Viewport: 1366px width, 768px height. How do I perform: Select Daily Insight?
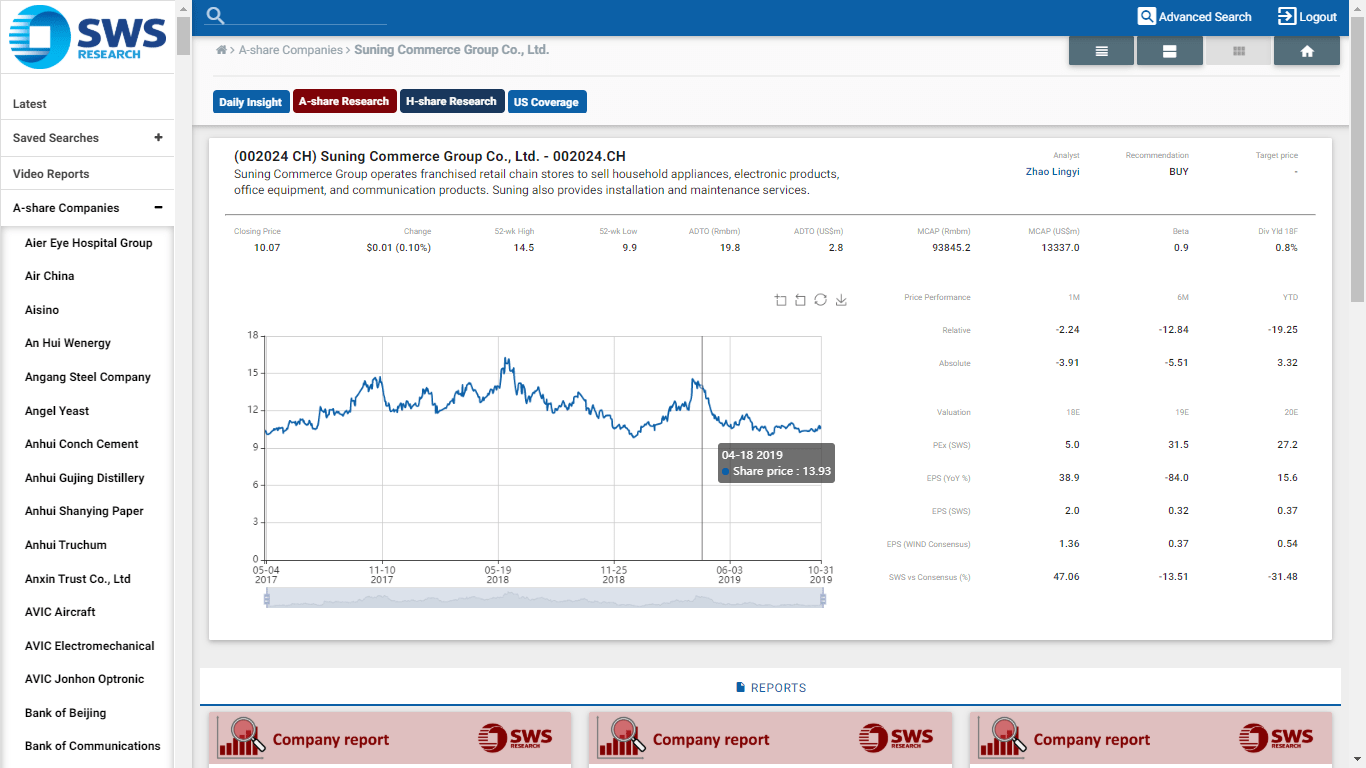tap(250, 101)
